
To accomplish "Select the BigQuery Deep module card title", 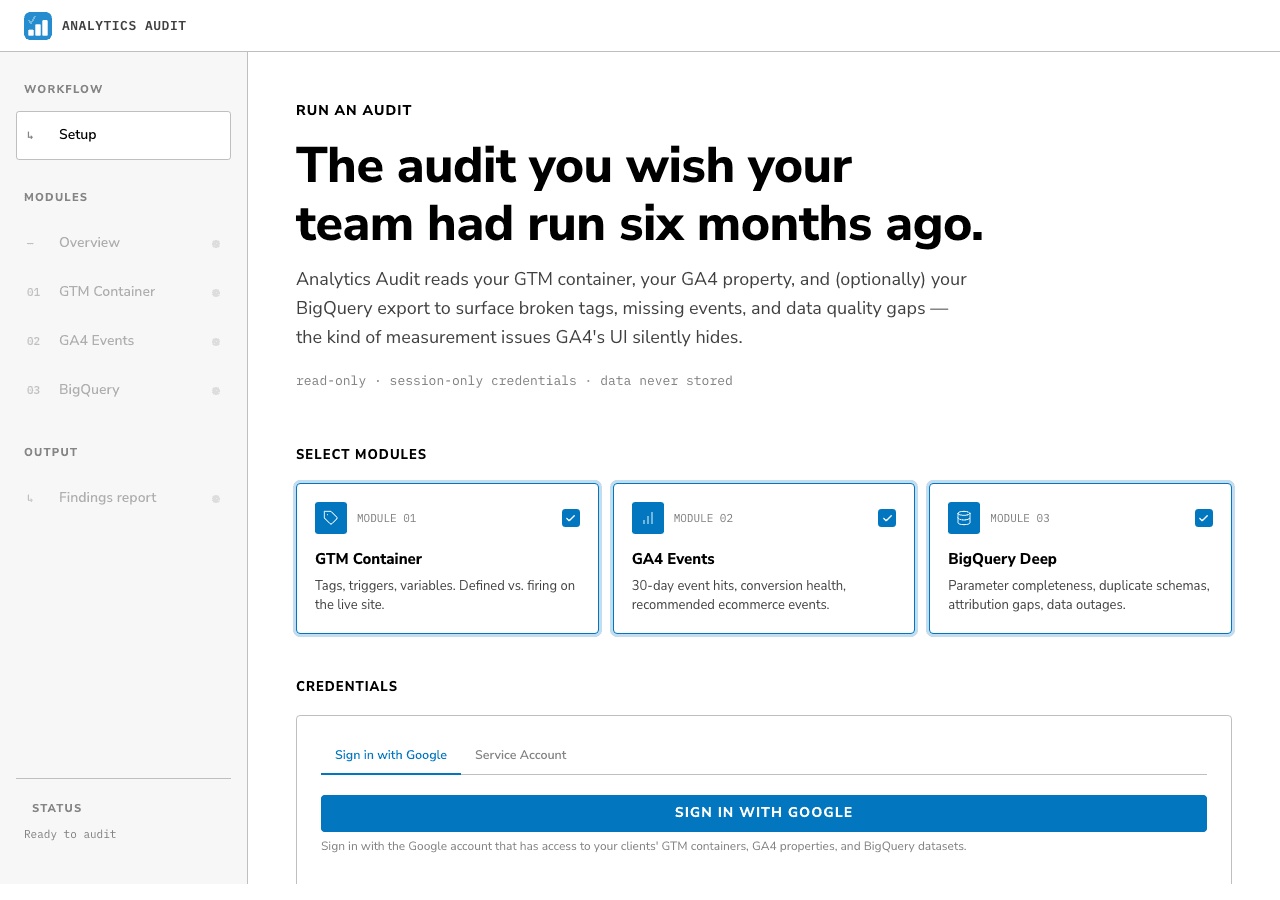I will coord(1002,559).
